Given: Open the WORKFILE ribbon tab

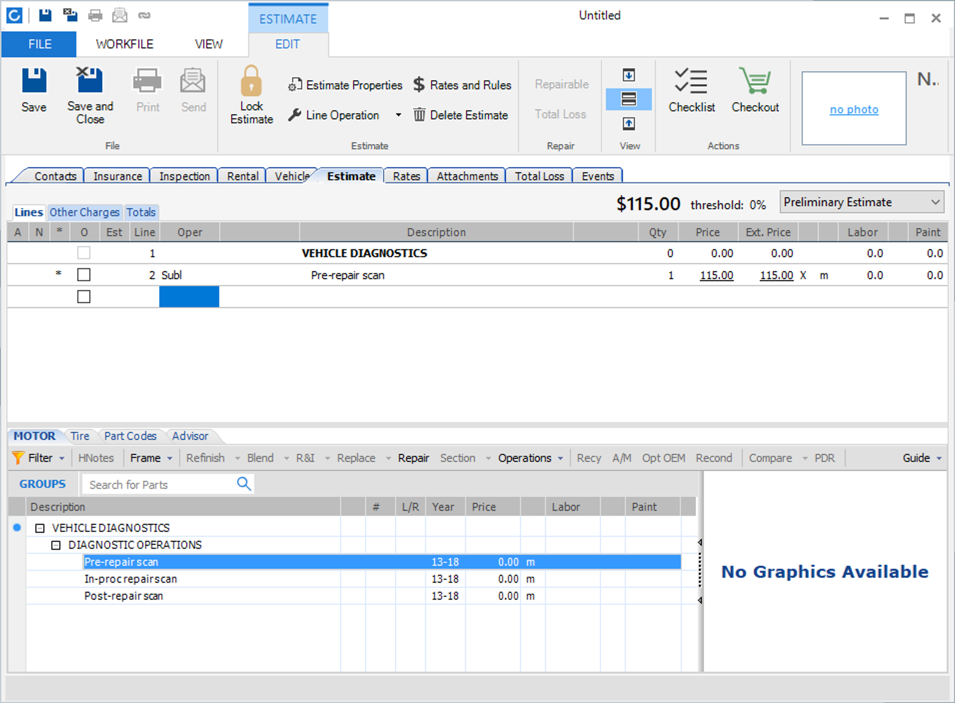Looking at the screenshot, I should pos(125,44).
